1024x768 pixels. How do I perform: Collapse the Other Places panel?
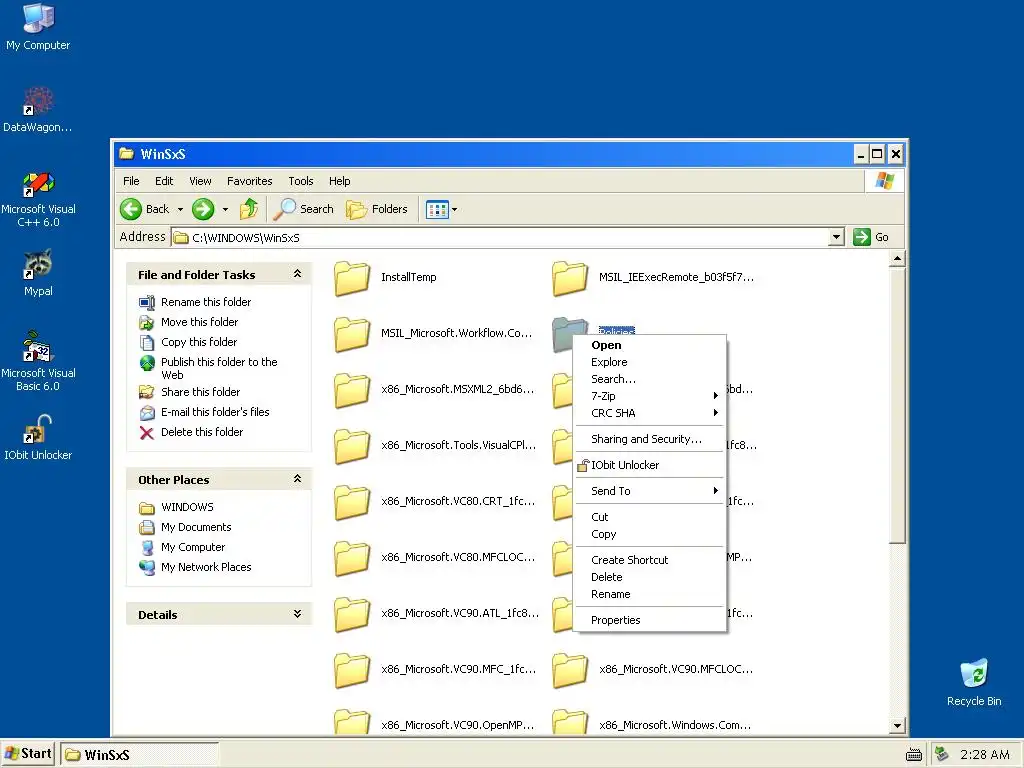(297, 479)
